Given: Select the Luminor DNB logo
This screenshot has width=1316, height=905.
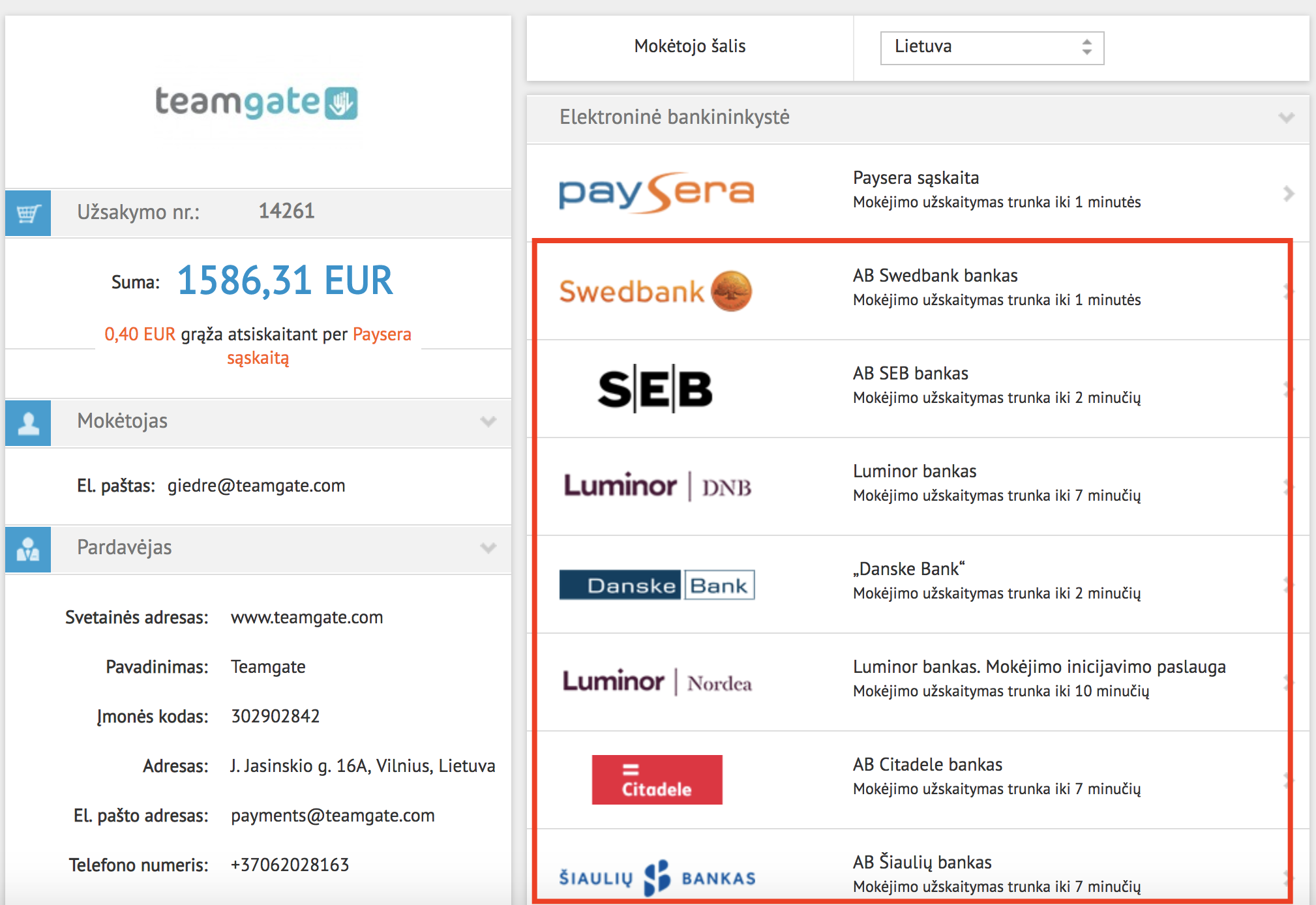Looking at the screenshot, I should pyautogui.click(x=657, y=486).
